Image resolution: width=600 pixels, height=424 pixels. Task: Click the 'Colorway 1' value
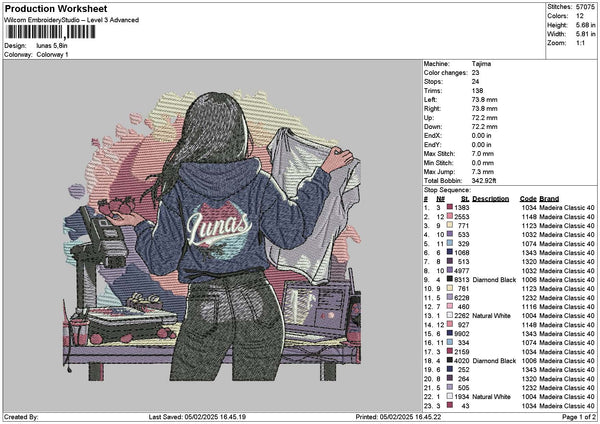pyautogui.click(x=52, y=55)
